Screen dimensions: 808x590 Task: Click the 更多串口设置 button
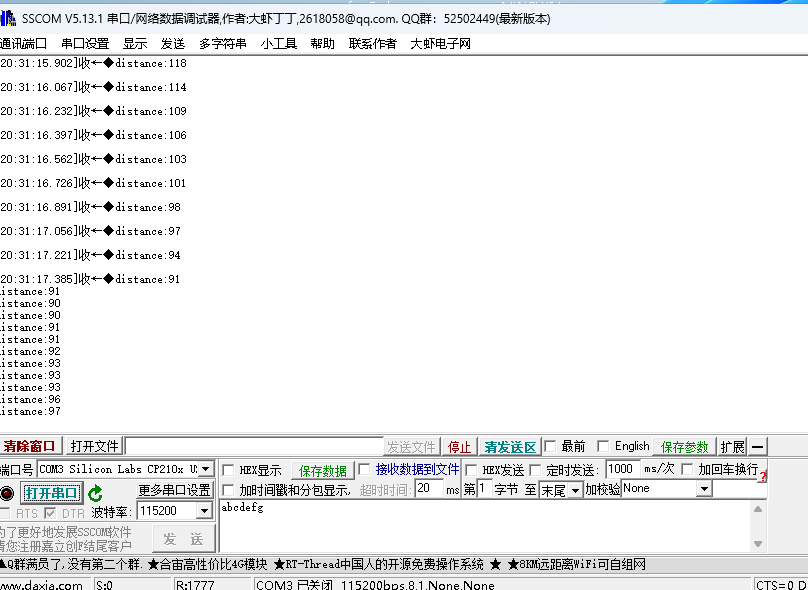click(174, 490)
